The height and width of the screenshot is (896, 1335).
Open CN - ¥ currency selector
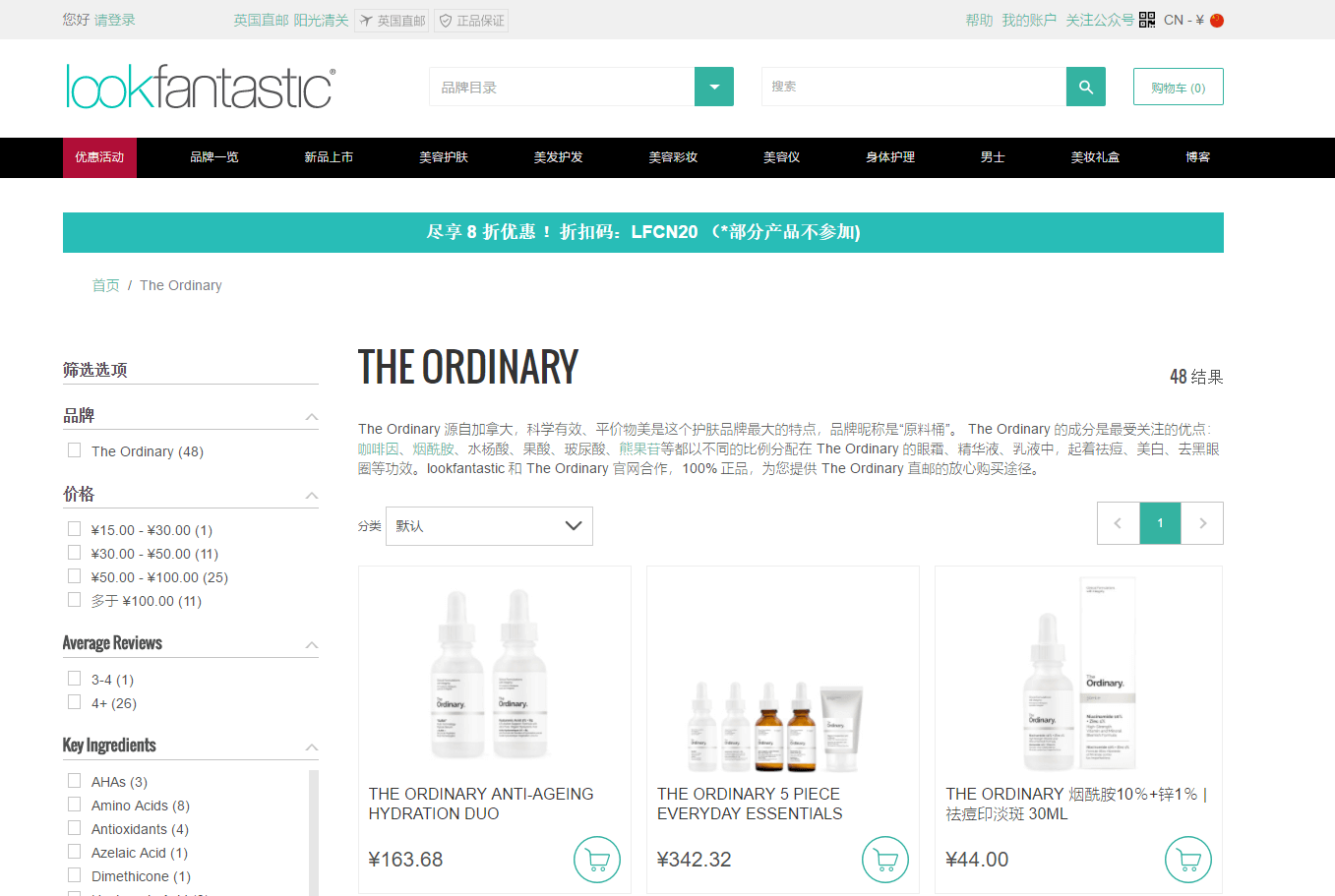pos(1193,20)
